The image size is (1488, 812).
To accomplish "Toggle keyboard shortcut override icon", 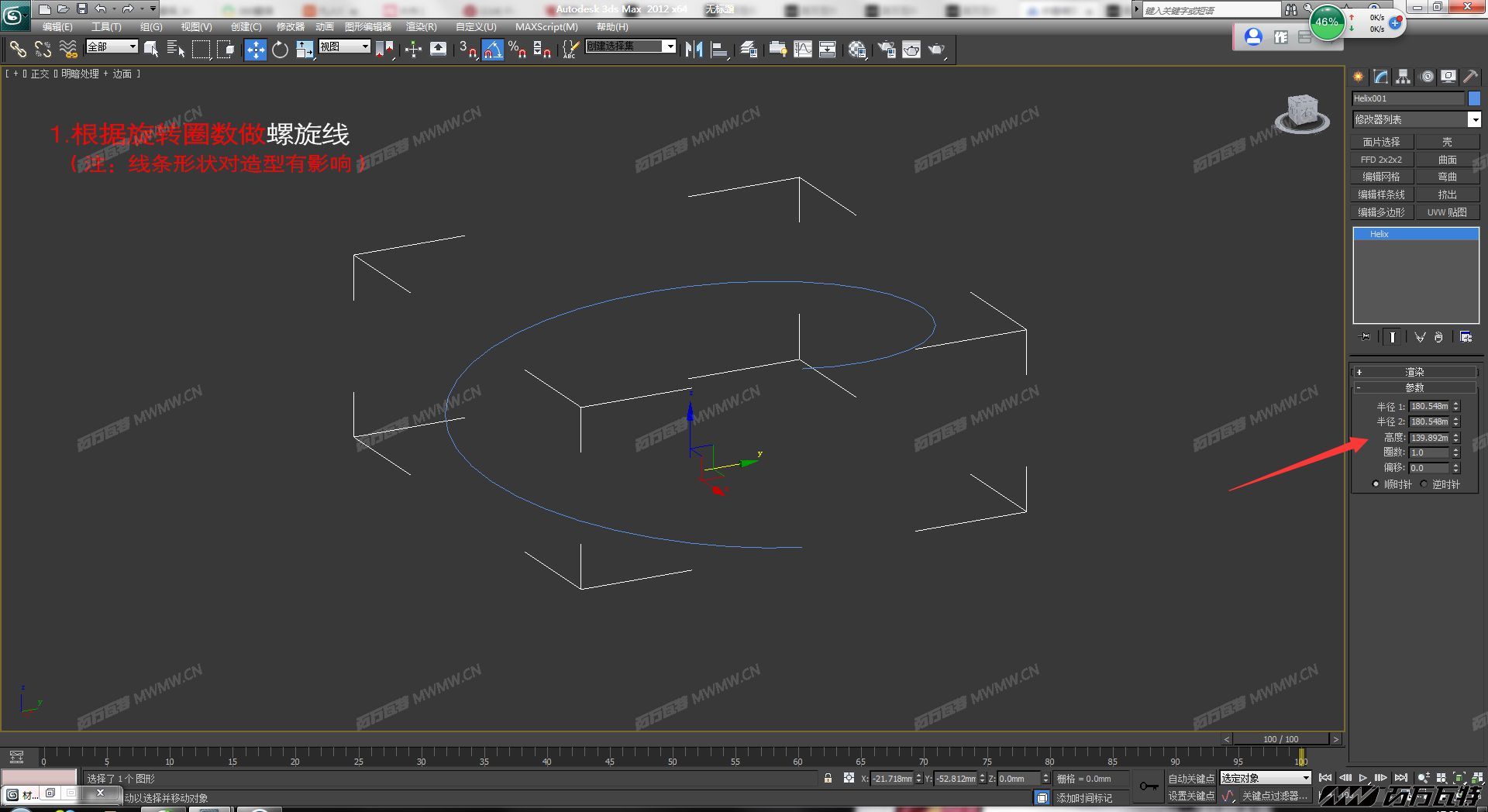I will (438, 50).
